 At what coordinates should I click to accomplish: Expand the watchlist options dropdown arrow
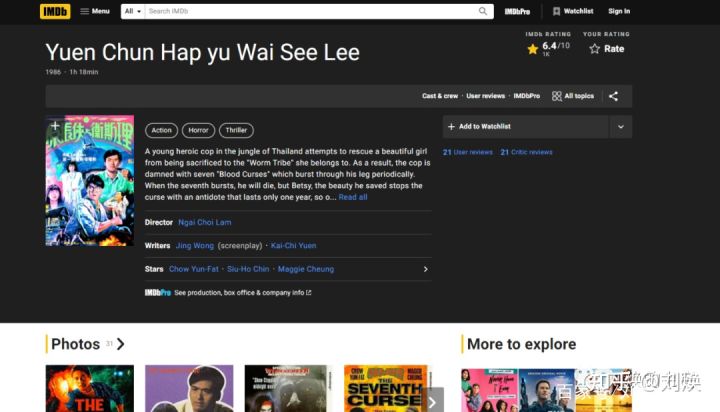(x=621, y=127)
